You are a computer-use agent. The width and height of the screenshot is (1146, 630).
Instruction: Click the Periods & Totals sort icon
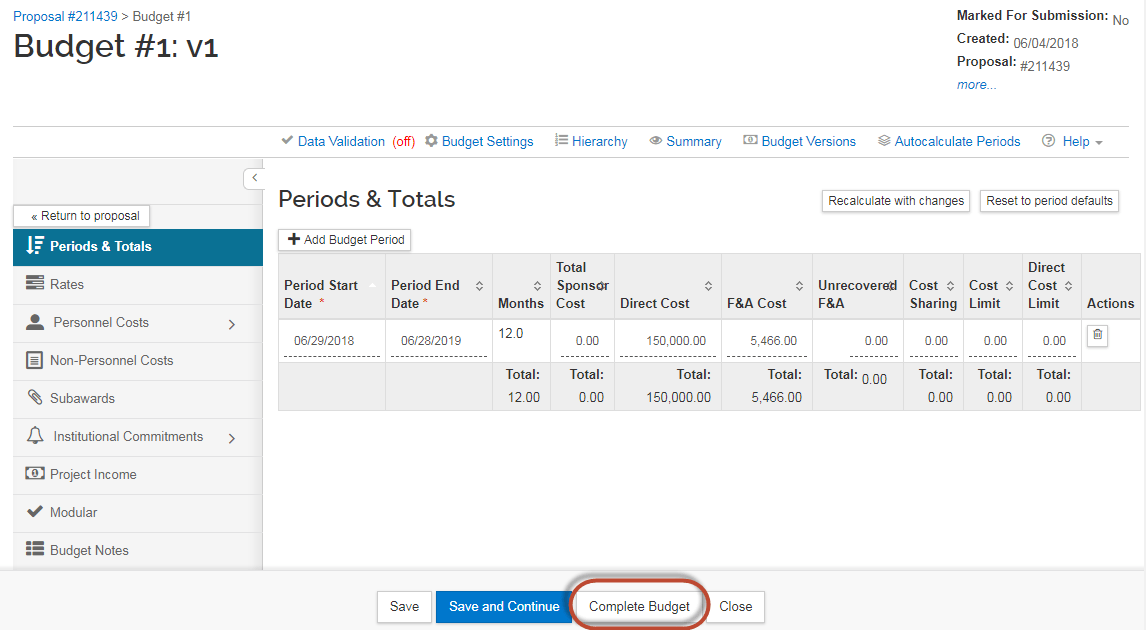coord(34,246)
